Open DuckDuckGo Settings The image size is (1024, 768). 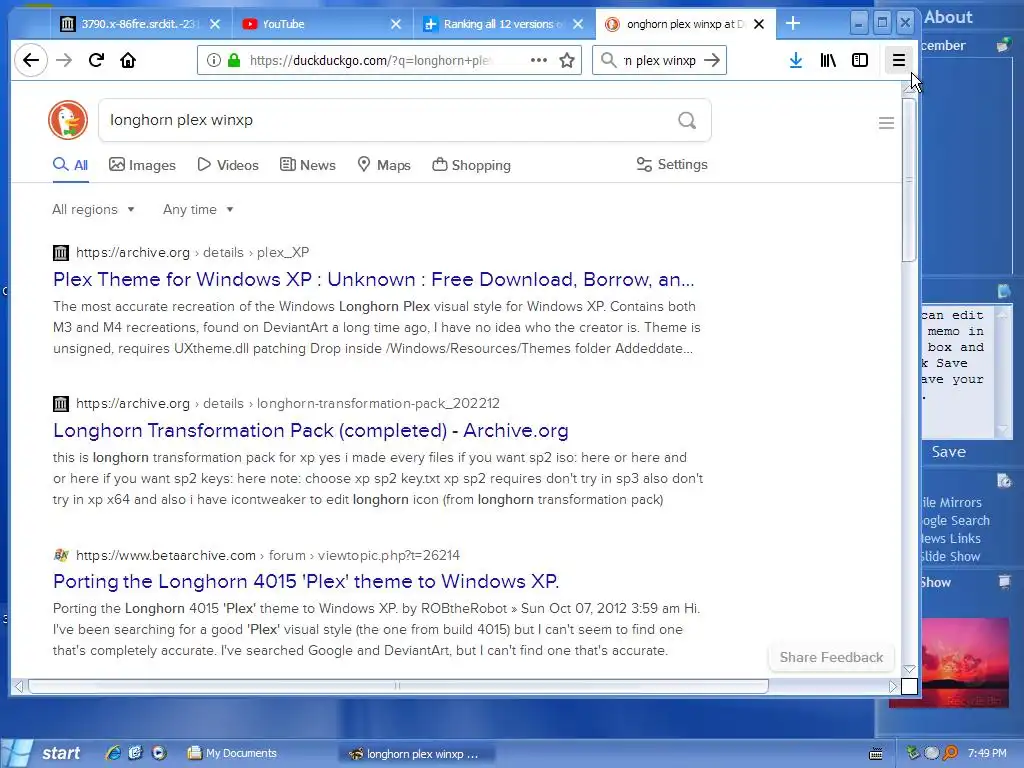(x=672, y=165)
